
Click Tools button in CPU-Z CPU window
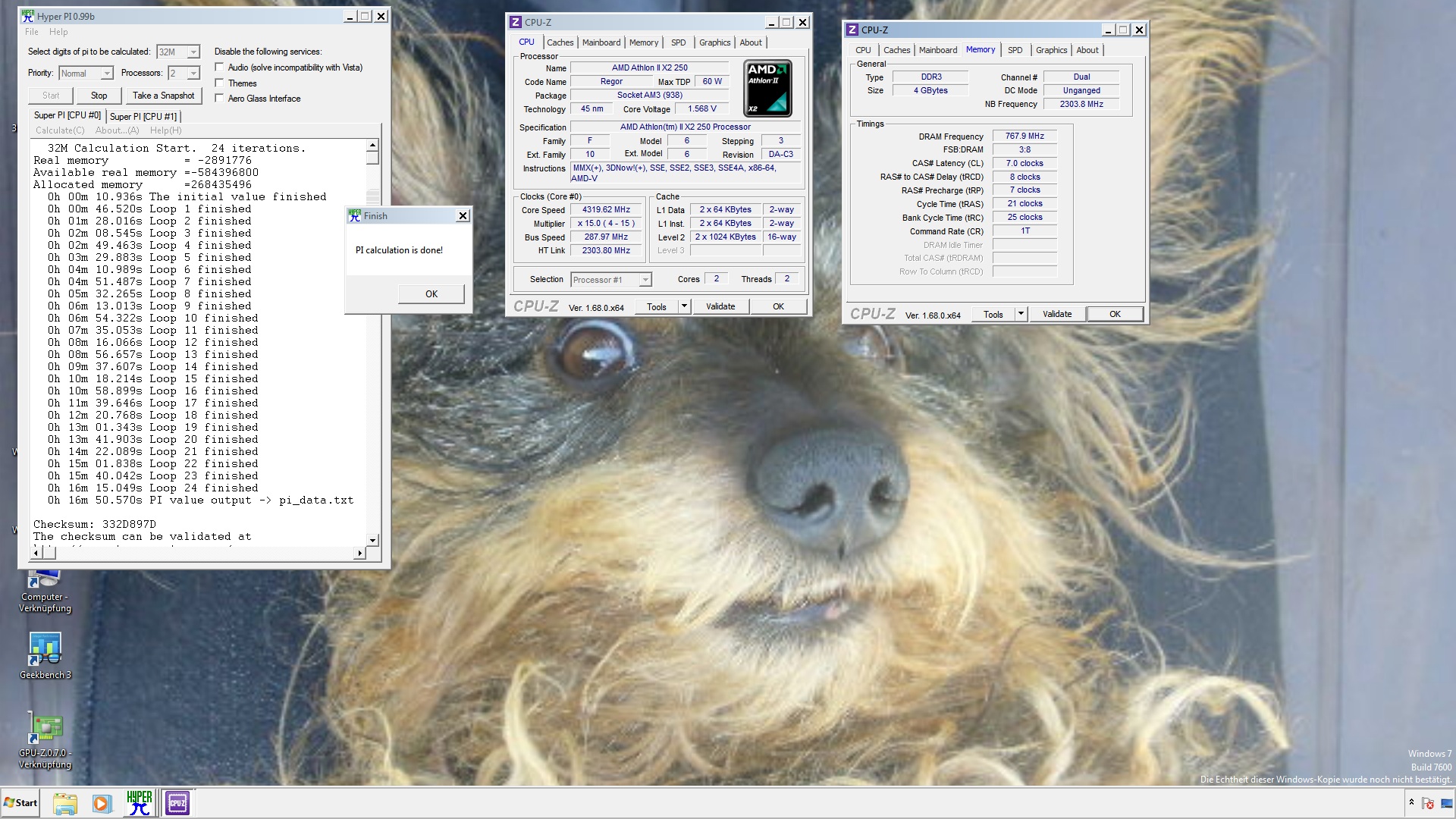[x=657, y=306]
